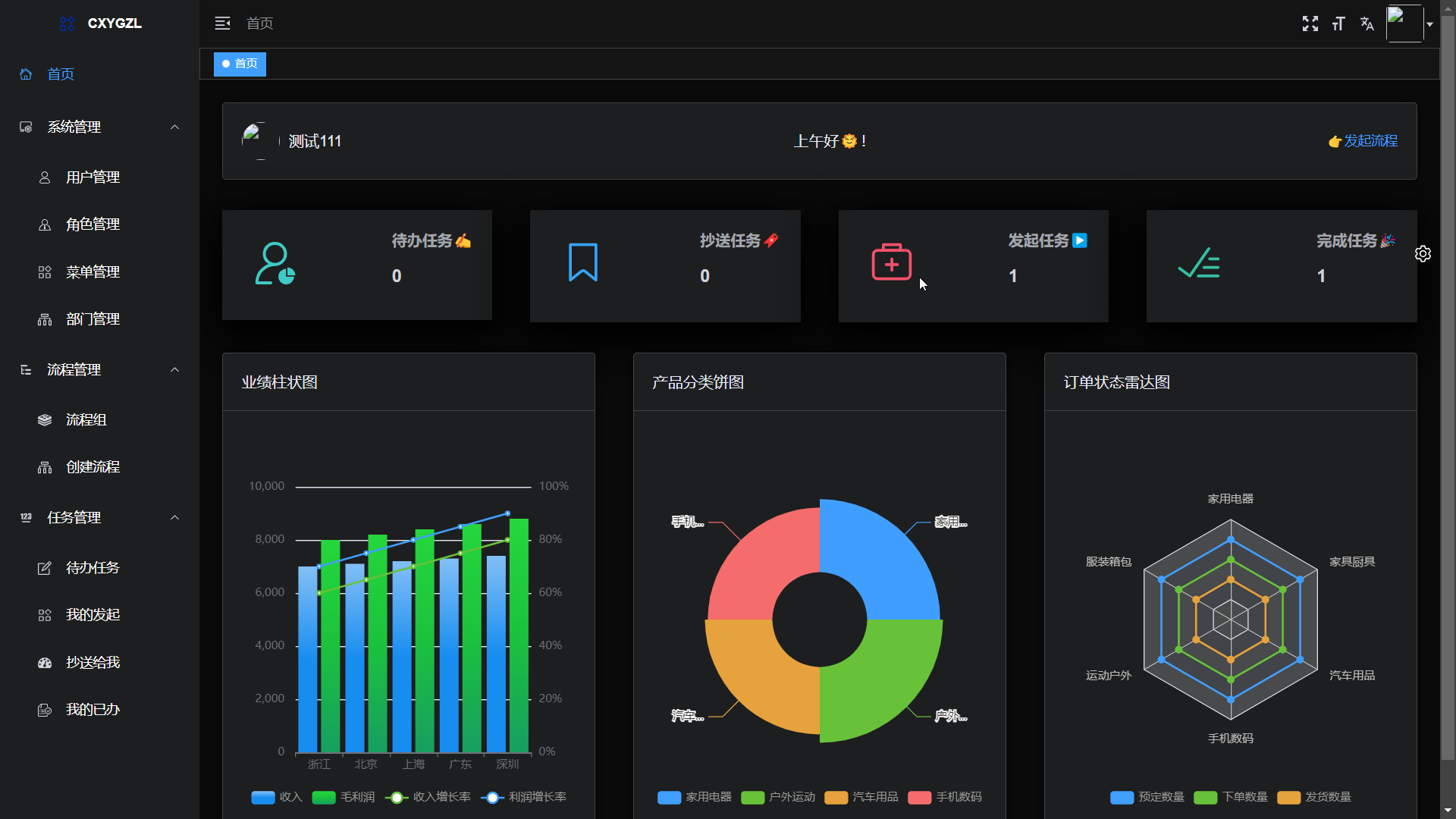Click 首页 breadcrumb in the top bar
The image size is (1456, 819).
point(259,24)
